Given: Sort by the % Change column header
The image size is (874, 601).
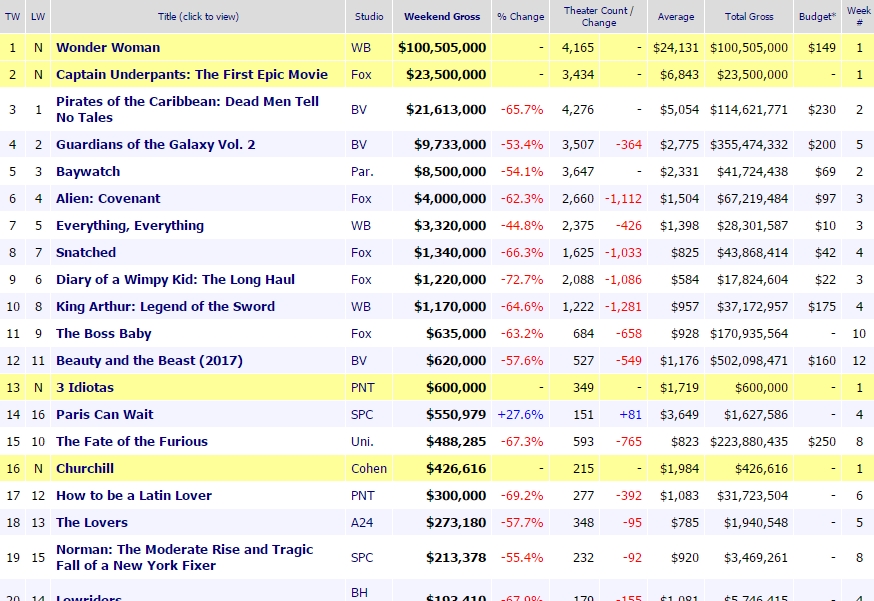Looking at the screenshot, I should click(x=521, y=17).
